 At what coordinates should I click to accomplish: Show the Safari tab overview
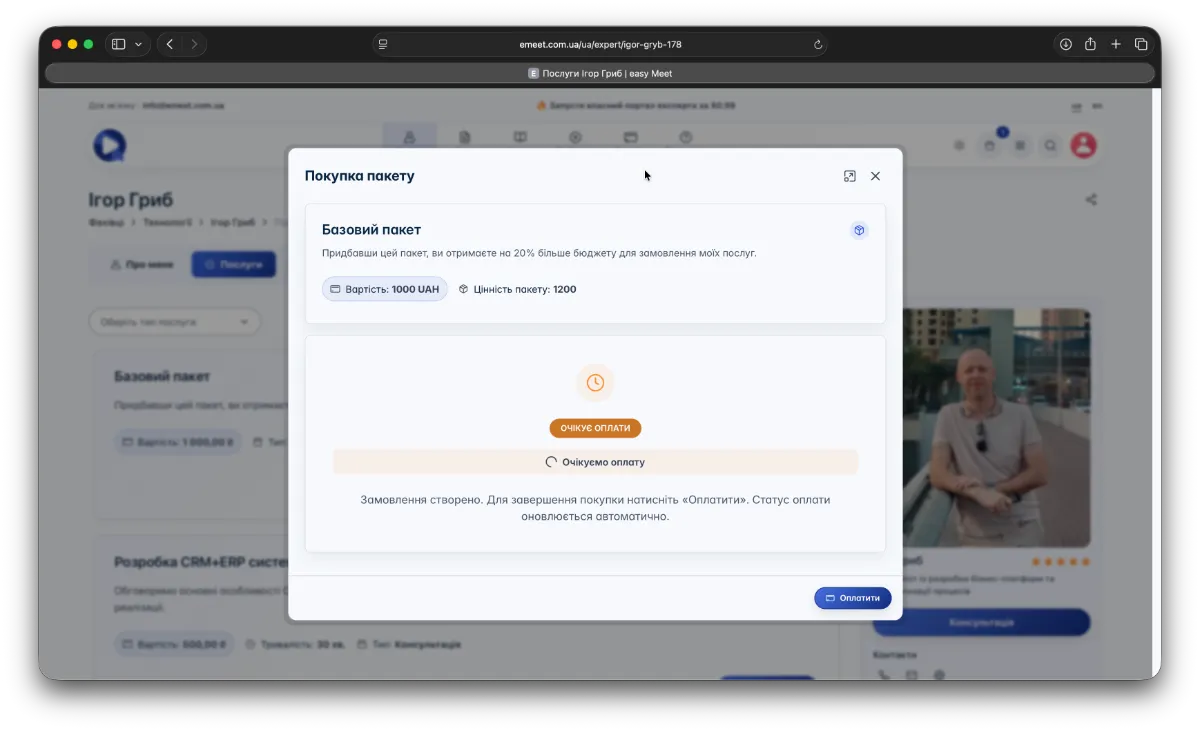pos(1141,44)
